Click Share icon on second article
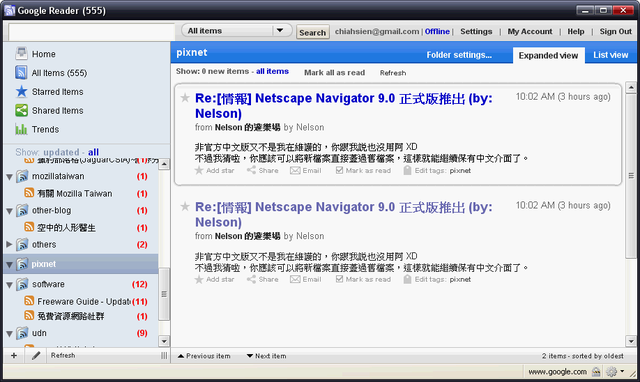Viewport: 640px width, 382px height. click(x=251, y=279)
